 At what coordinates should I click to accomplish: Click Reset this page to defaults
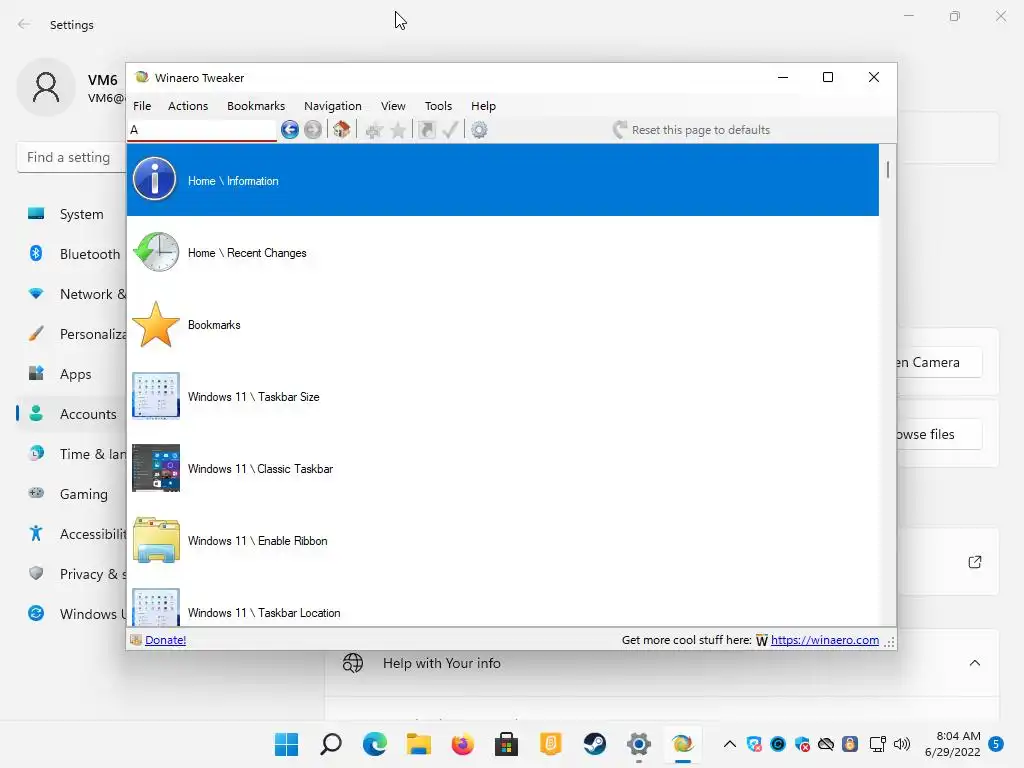pyautogui.click(x=692, y=130)
